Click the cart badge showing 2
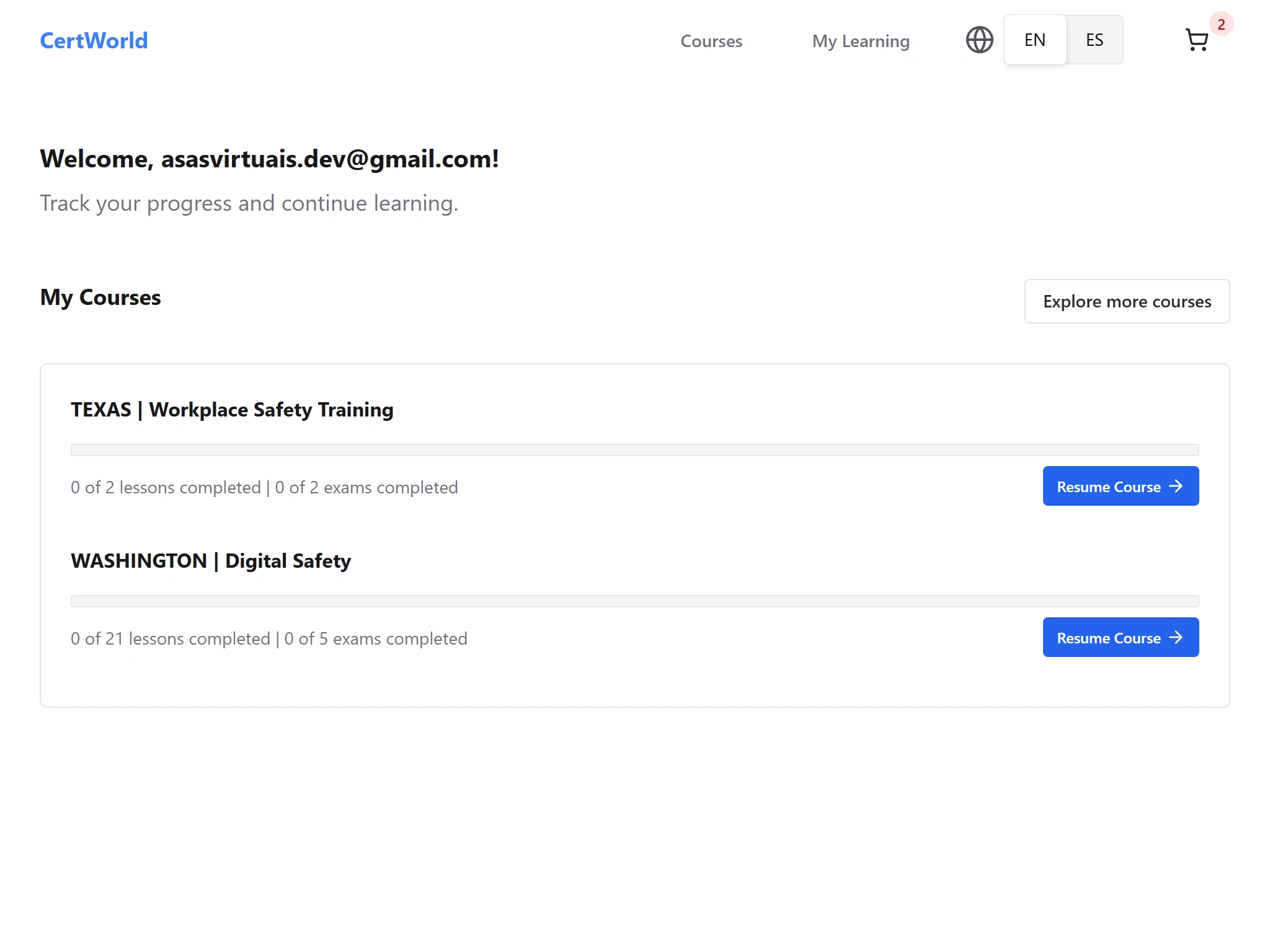The height and width of the screenshot is (952, 1270). pyautogui.click(x=1220, y=25)
